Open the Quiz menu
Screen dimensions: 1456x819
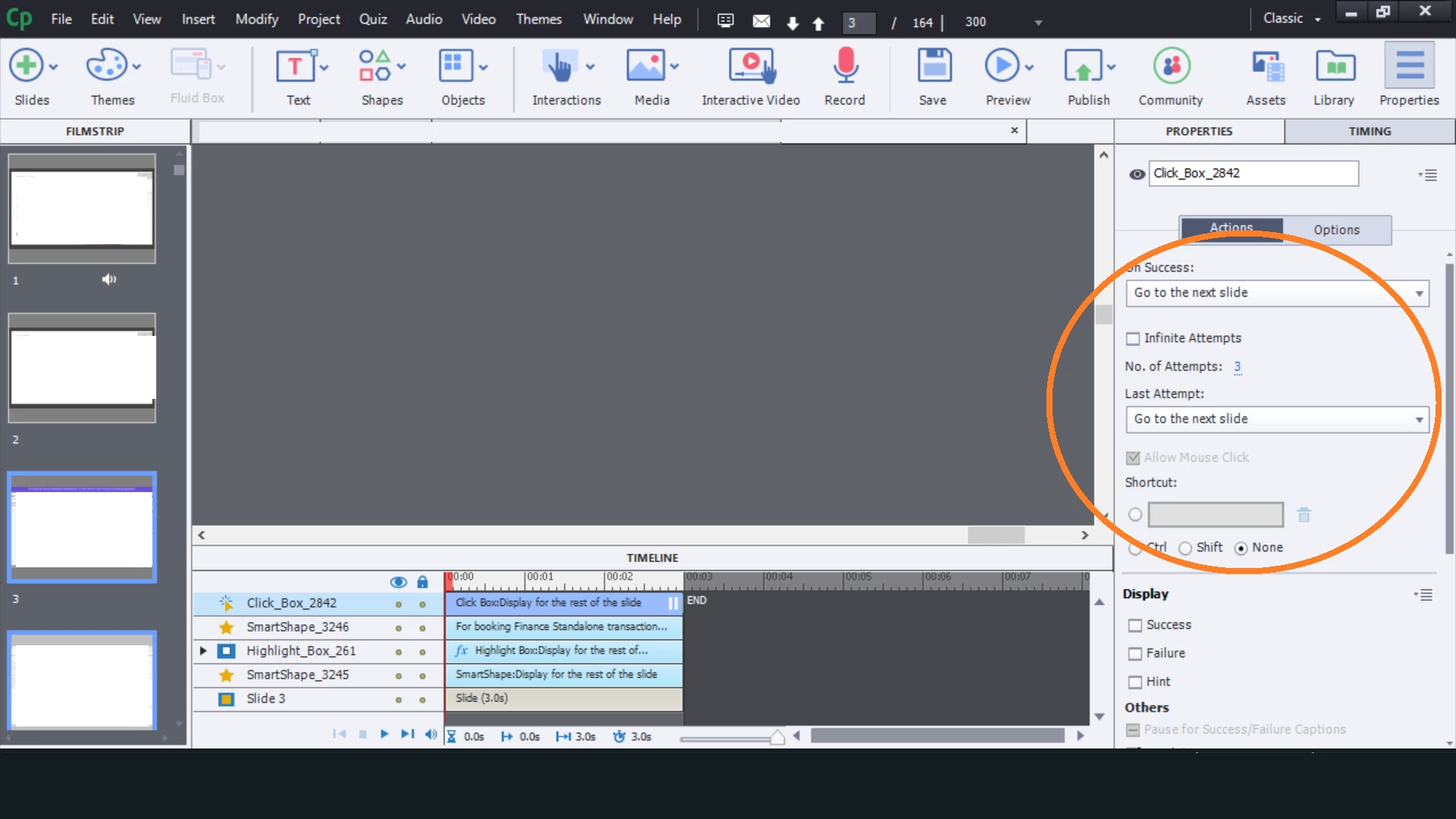[372, 19]
